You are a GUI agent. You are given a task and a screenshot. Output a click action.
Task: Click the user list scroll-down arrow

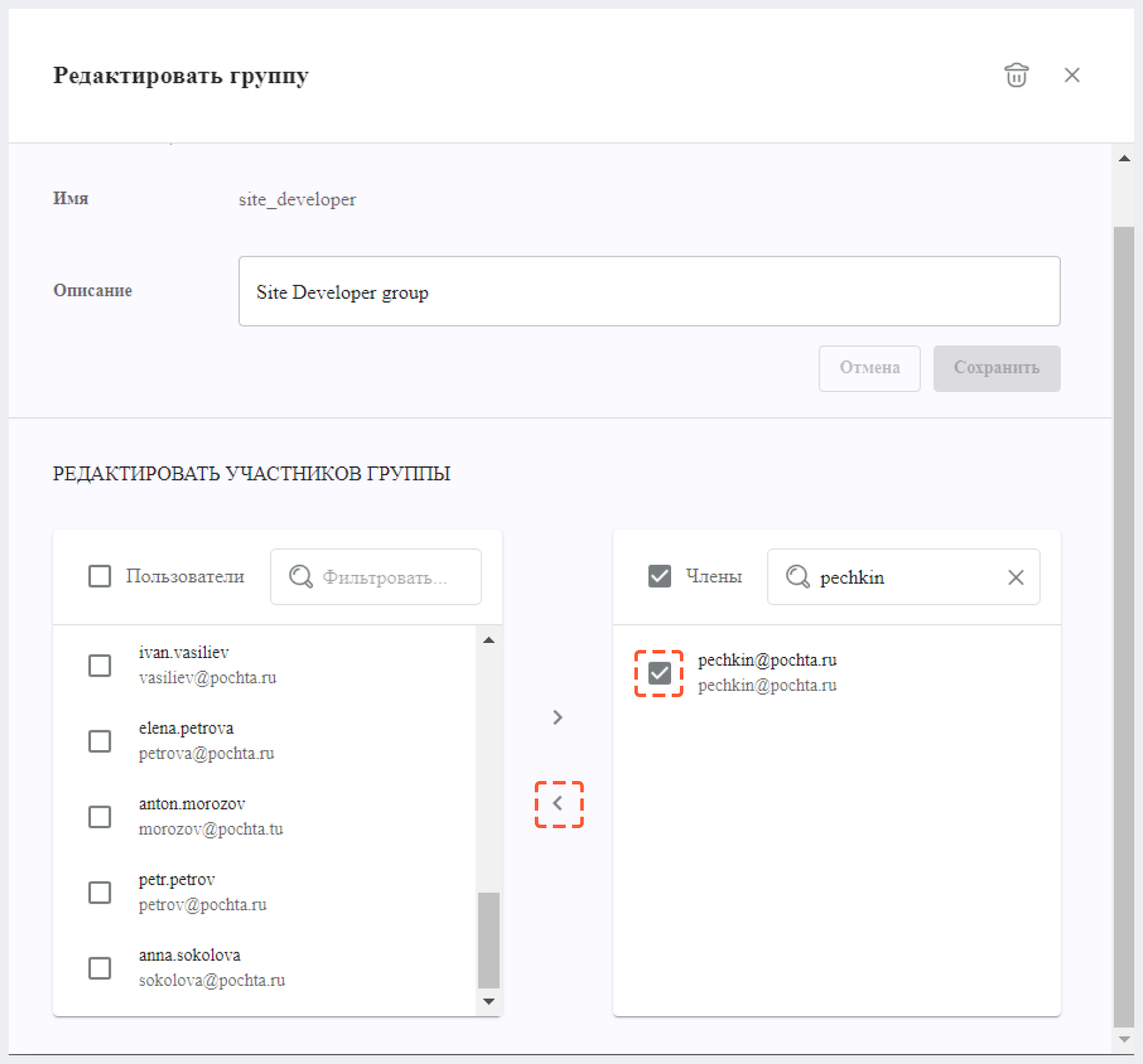(x=489, y=1001)
